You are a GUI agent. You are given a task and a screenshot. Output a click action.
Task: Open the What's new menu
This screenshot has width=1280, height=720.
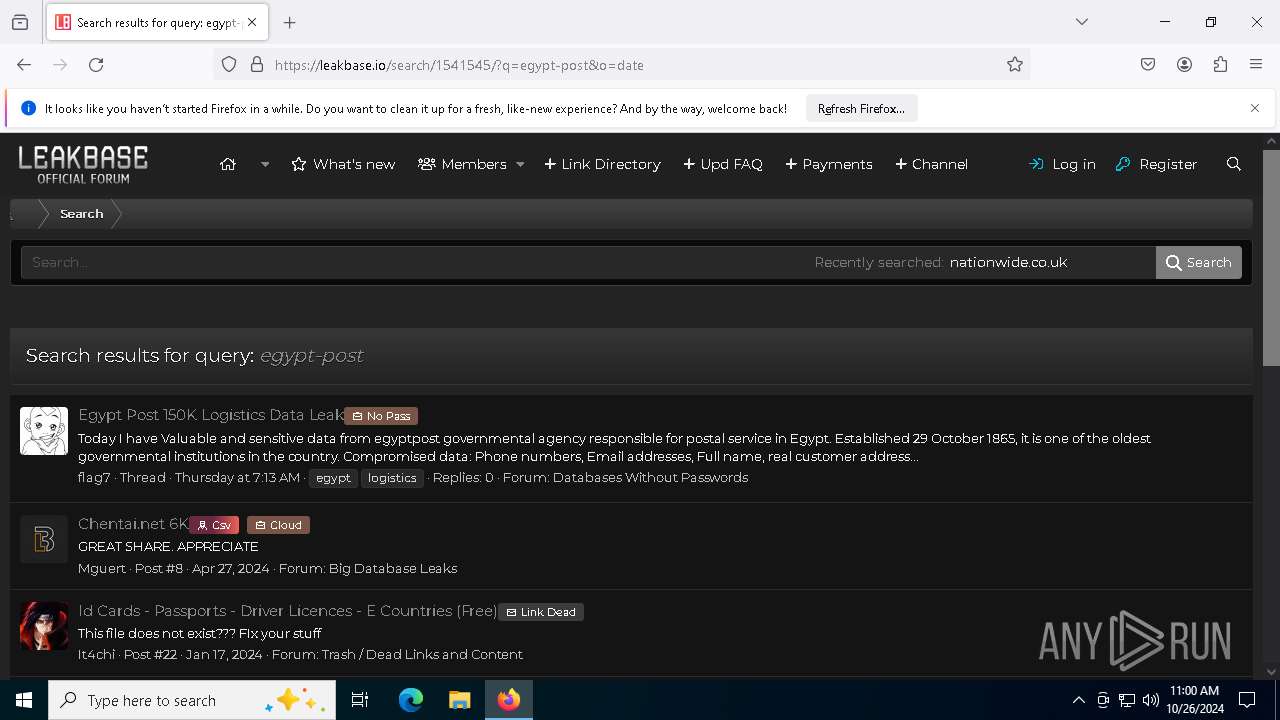point(343,164)
